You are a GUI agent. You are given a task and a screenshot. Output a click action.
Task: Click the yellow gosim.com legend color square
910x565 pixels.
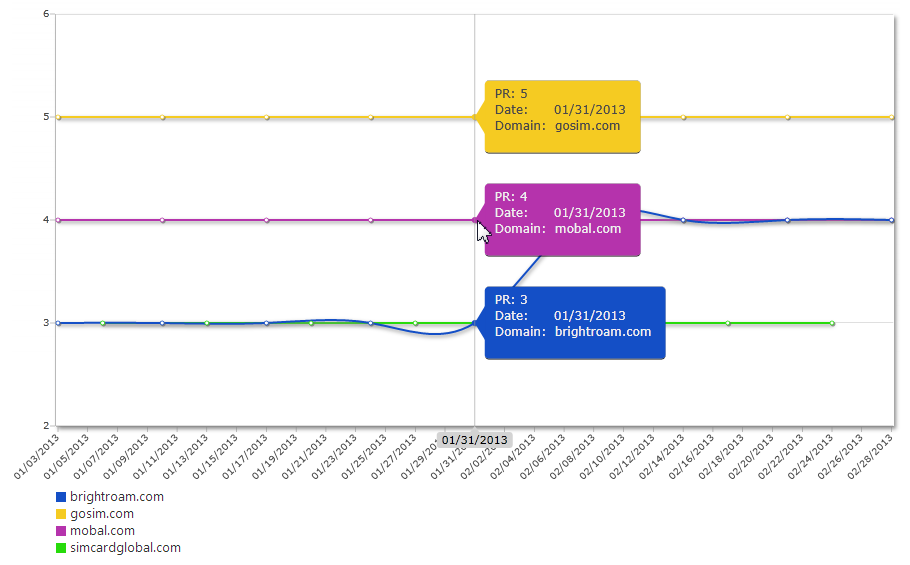tap(61, 514)
